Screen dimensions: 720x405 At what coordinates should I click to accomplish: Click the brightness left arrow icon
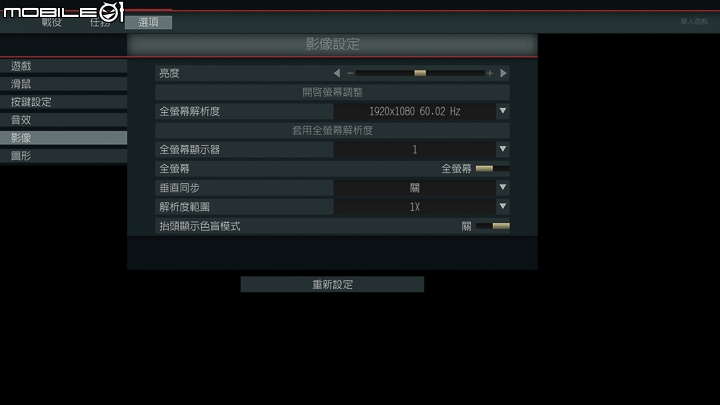[x=337, y=73]
